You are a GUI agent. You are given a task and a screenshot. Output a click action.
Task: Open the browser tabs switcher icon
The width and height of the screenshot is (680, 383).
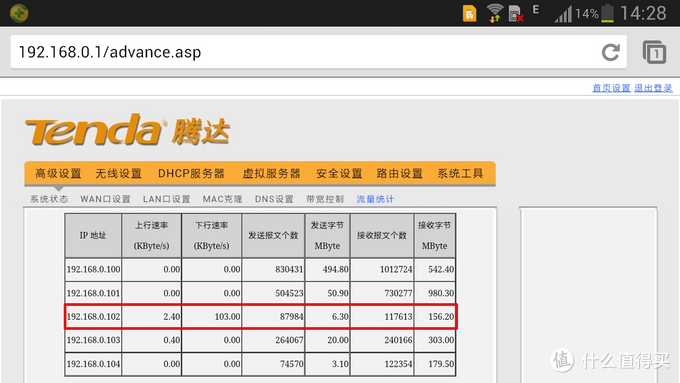click(654, 52)
